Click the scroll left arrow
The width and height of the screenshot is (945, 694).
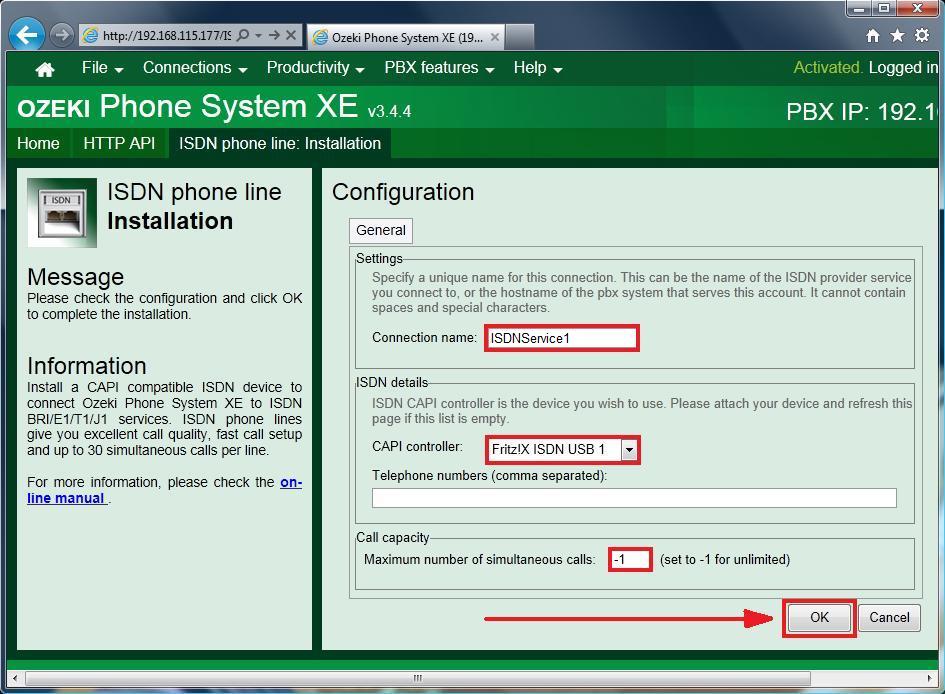coord(15,678)
